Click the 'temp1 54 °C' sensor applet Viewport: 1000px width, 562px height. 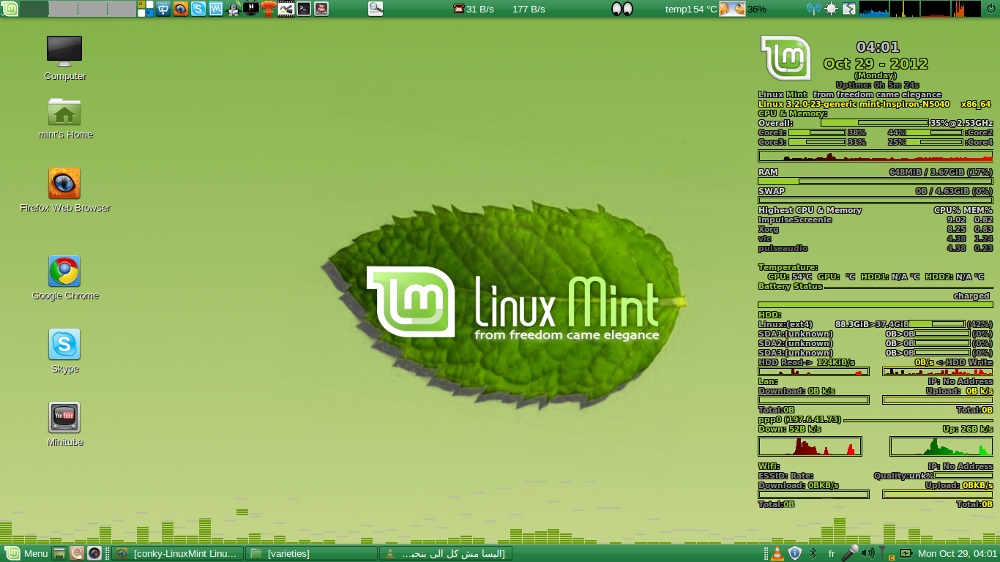pyautogui.click(x=691, y=9)
